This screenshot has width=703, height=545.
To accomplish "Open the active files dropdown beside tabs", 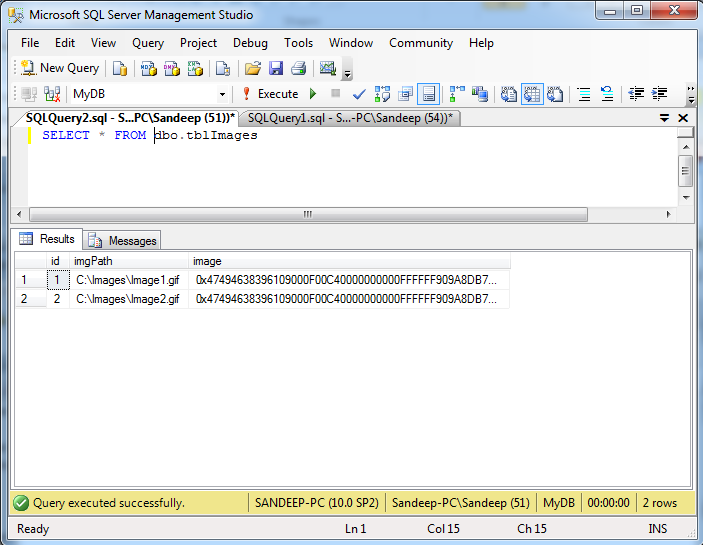I will click(x=664, y=118).
